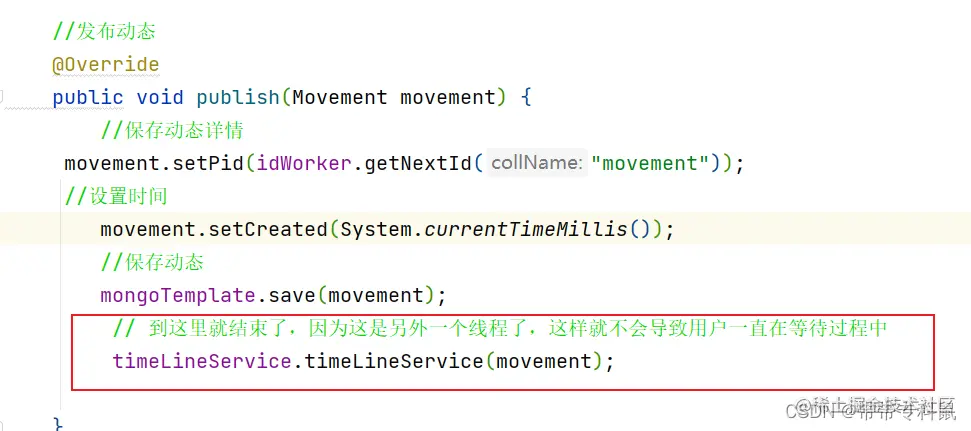Click timeLineService field before the dot
971x431 pixels.
(202, 361)
